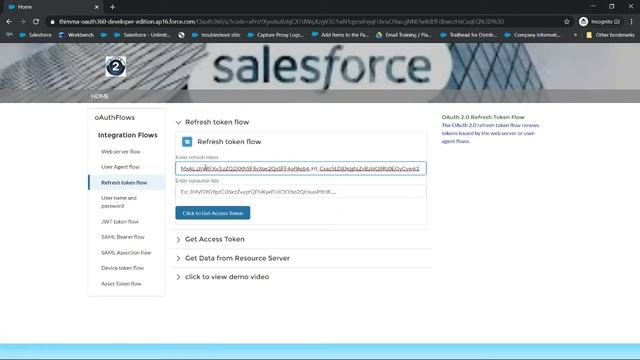Viewport: 640px width, 360px height.
Task: Bookmark this page with the star icon
Action: click(567, 22)
